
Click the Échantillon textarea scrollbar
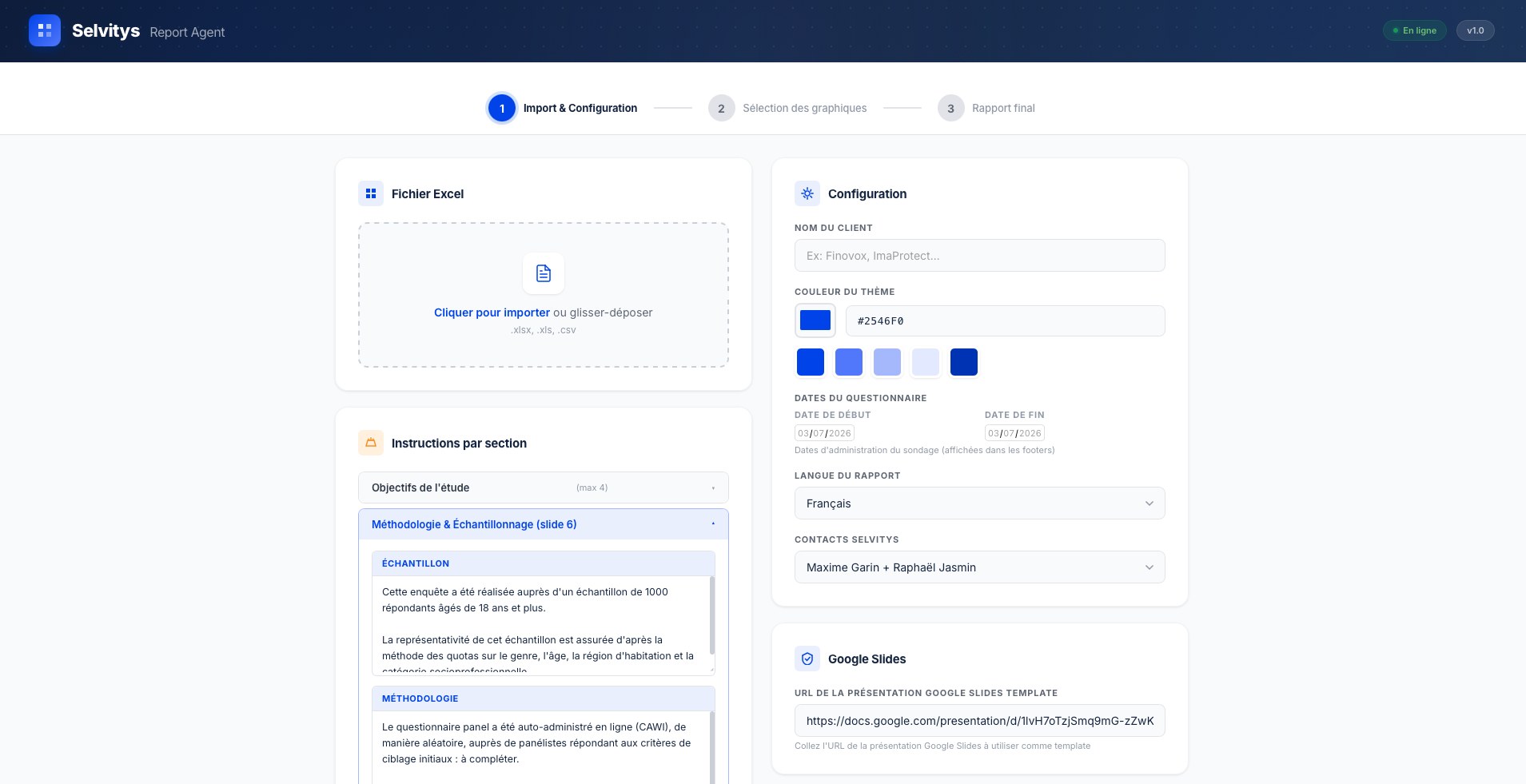(x=711, y=615)
